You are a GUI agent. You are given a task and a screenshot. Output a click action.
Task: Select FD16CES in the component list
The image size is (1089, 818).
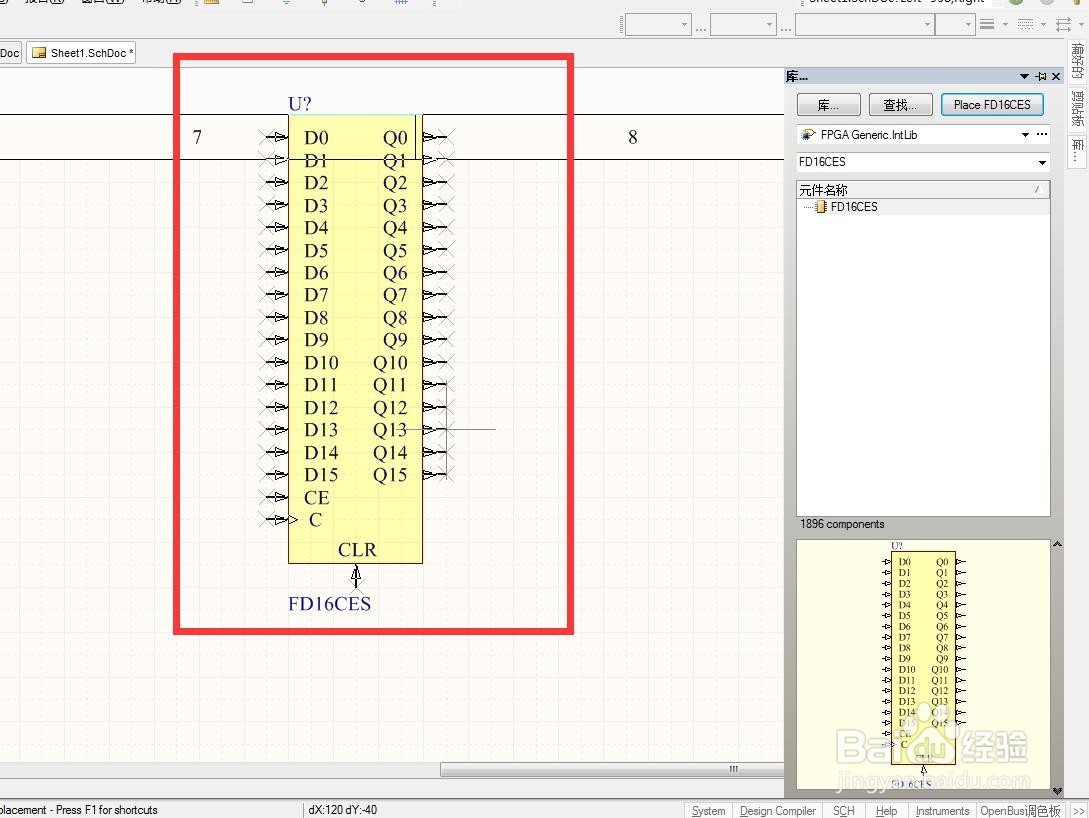pos(854,207)
